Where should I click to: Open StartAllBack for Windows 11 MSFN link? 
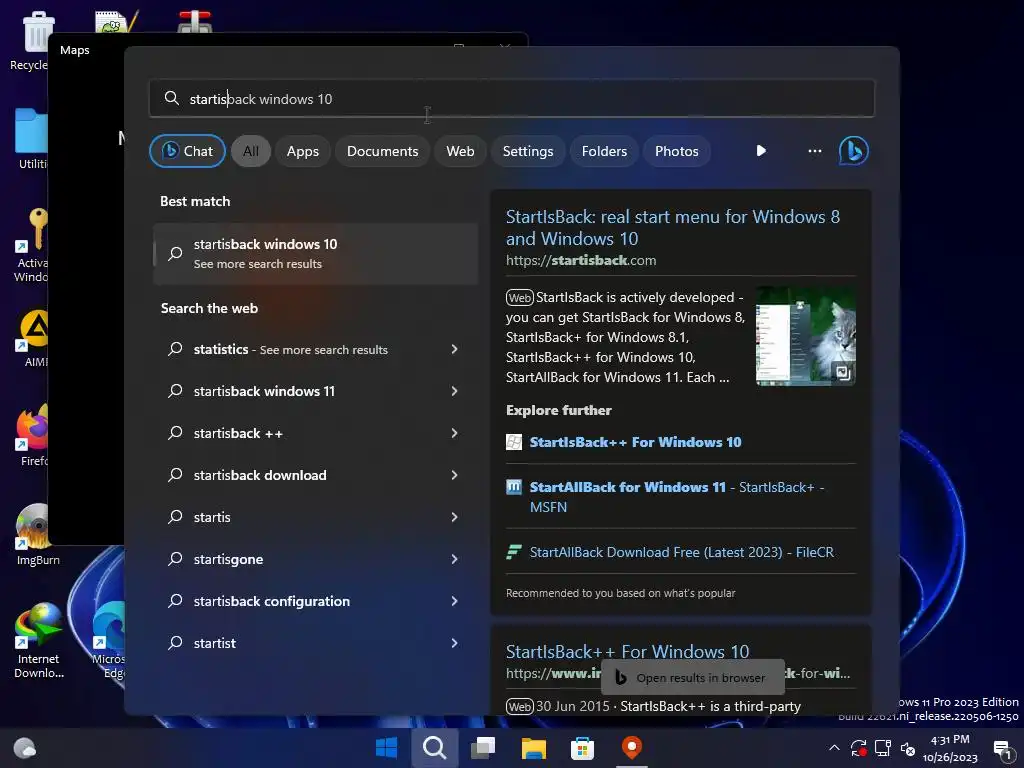click(677, 497)
